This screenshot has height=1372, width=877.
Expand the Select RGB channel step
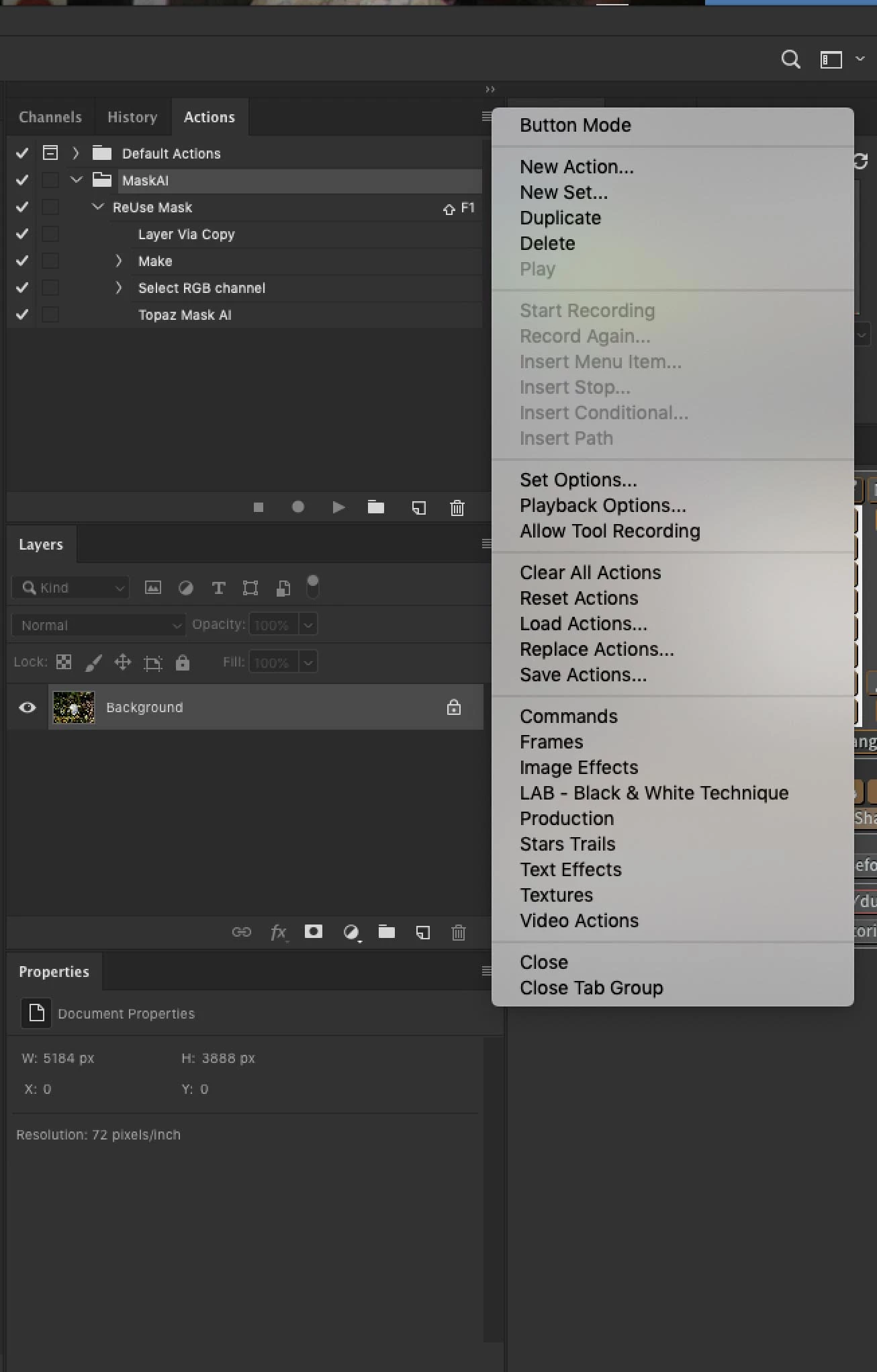[x=119, y=288]
